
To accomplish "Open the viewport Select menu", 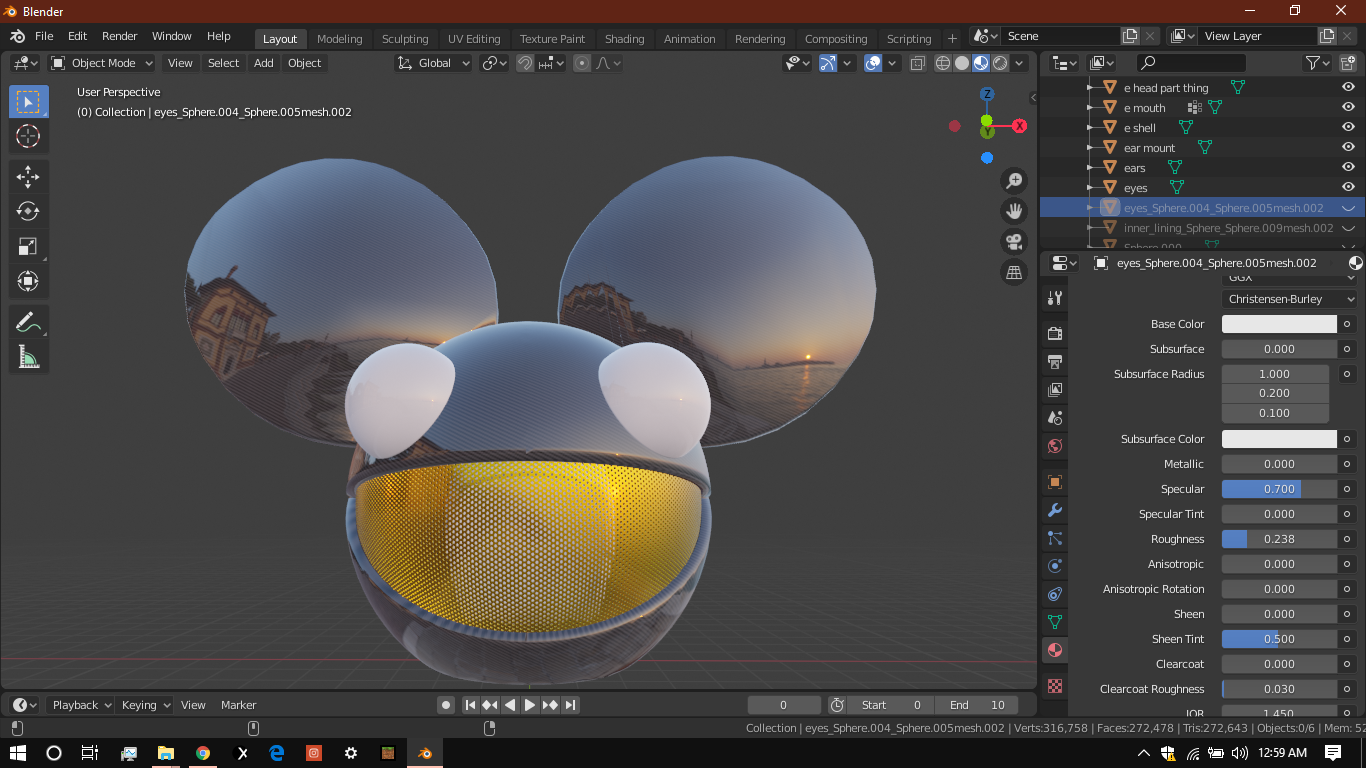I will 224,63.
